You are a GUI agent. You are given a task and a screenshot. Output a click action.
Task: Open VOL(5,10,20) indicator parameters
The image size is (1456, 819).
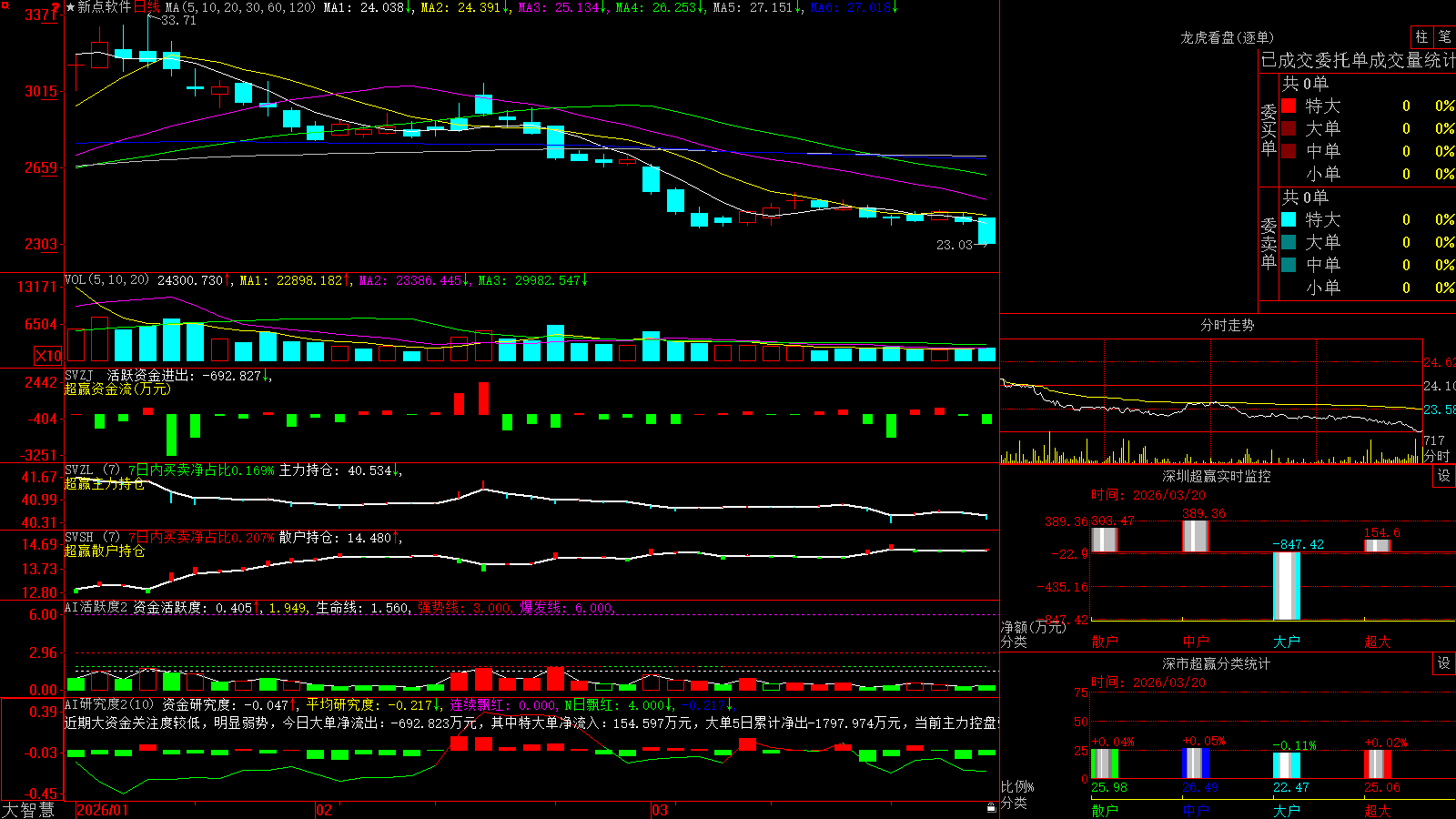pyautogui.click(x=106, y=280)
